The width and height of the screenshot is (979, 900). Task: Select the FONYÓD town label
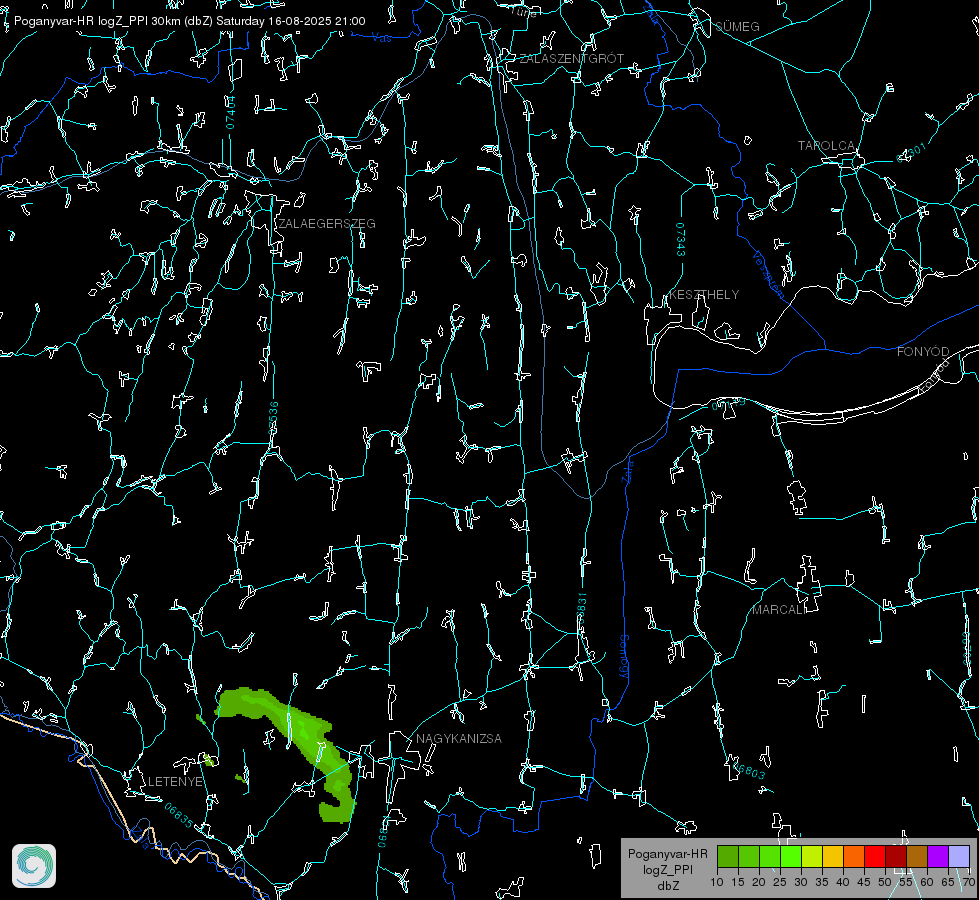[x=923, y=352]
